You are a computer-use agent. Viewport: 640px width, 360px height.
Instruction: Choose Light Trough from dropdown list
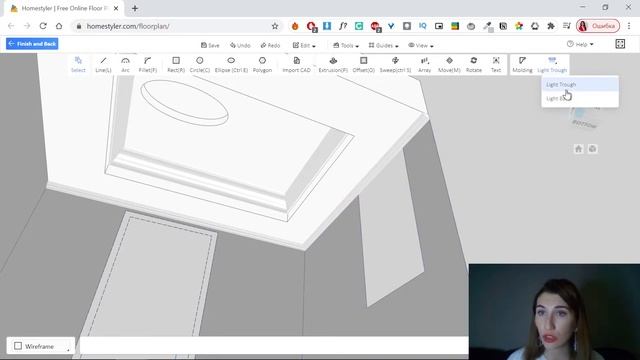pyautogui.click(x=580, y=84)
